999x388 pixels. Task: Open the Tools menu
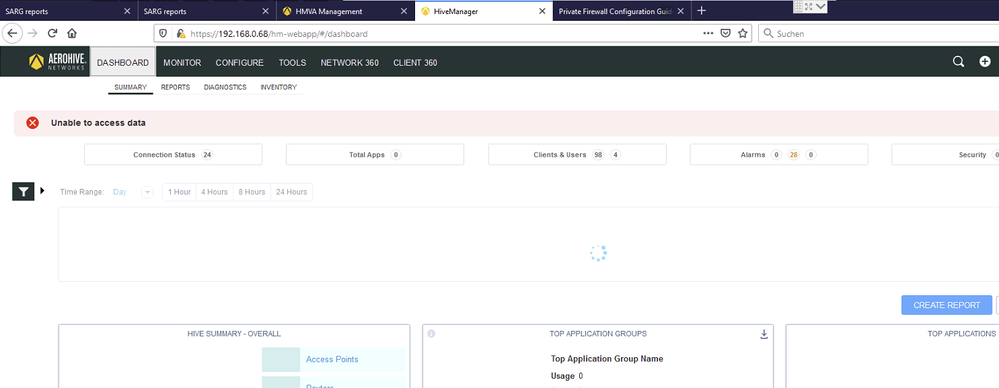click(292, 62)
